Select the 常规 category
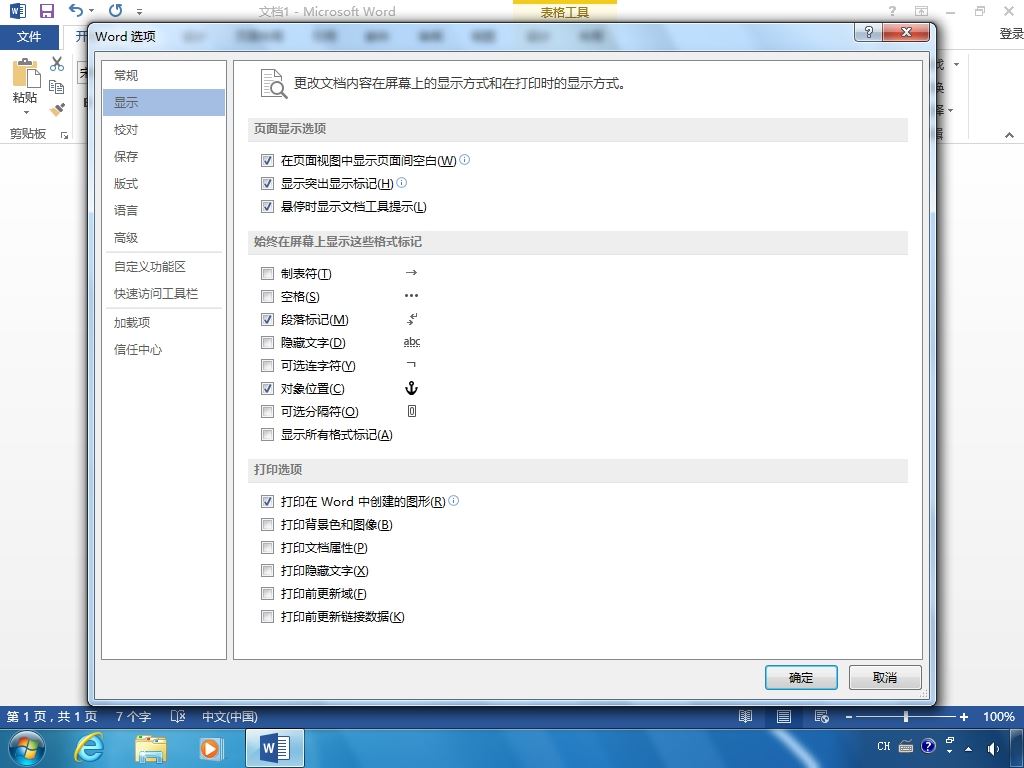The width and height of the screenshot is (1024, 768). click(164, 75)
